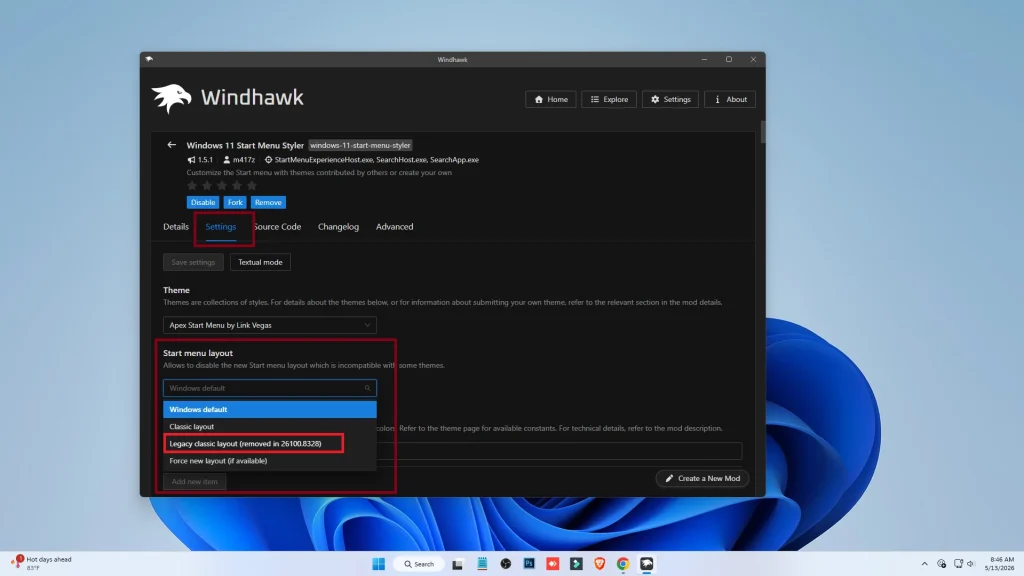The width and height of the screenshot is (1024, 576).
Task: Click the version 1.5.1 label
Action: (205, 159)
